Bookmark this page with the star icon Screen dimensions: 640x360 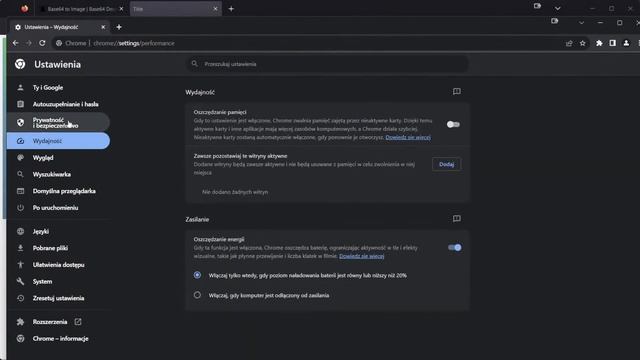[582, 43]
